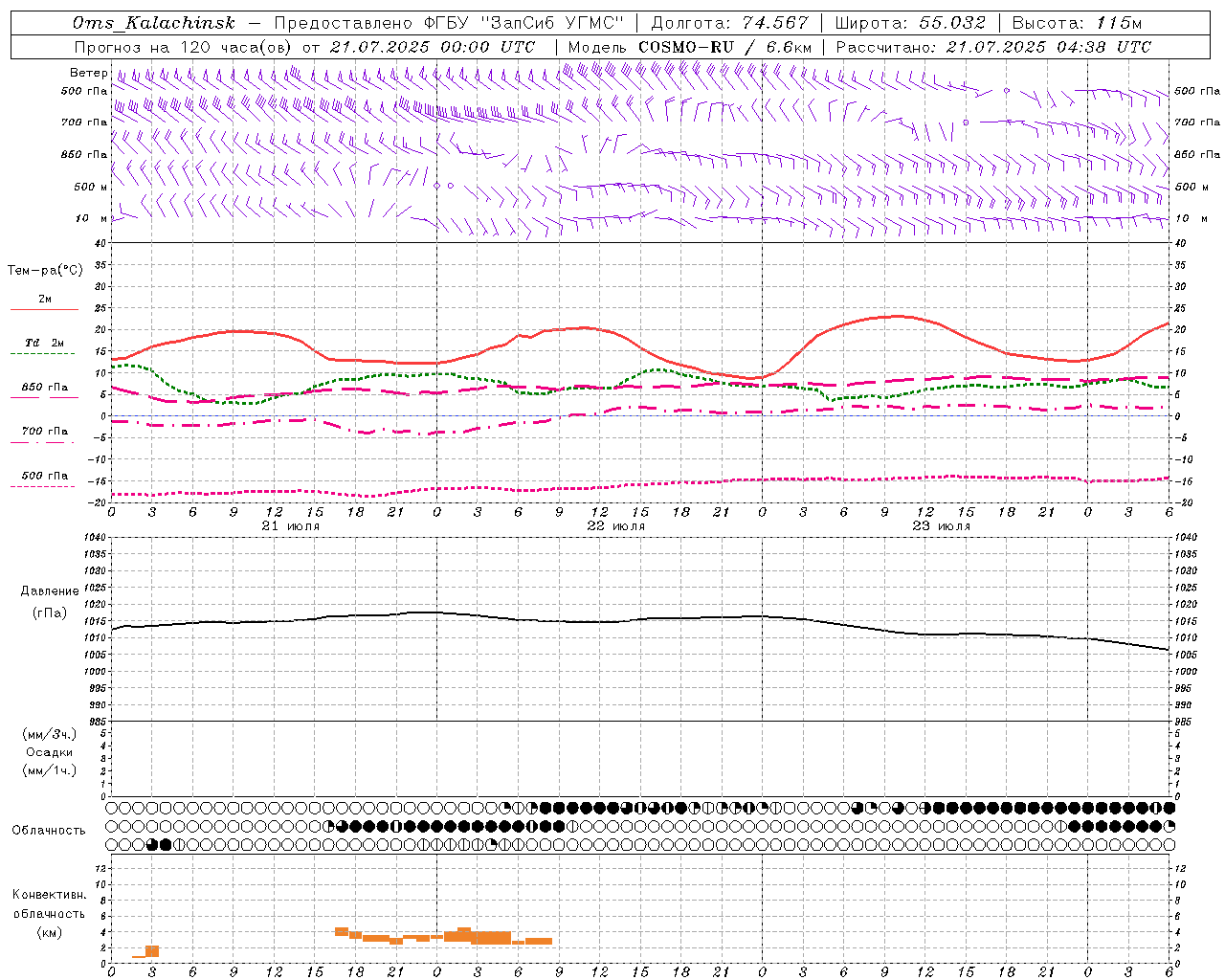Click the Ветер wind panel label
Viewport: 1225px width, 980px height.
point(88,73)
